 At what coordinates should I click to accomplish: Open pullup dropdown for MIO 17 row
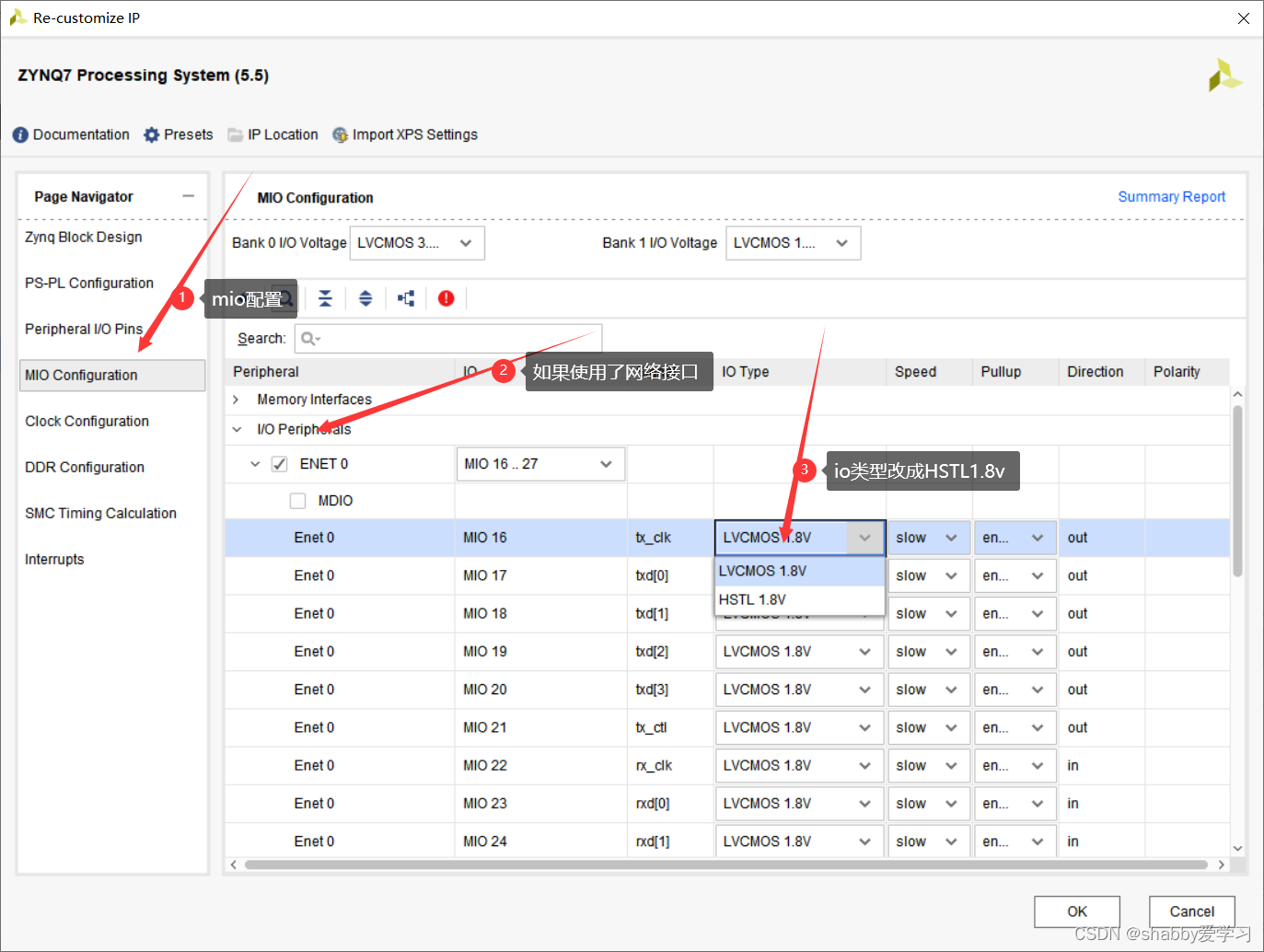coord(1015,575)
